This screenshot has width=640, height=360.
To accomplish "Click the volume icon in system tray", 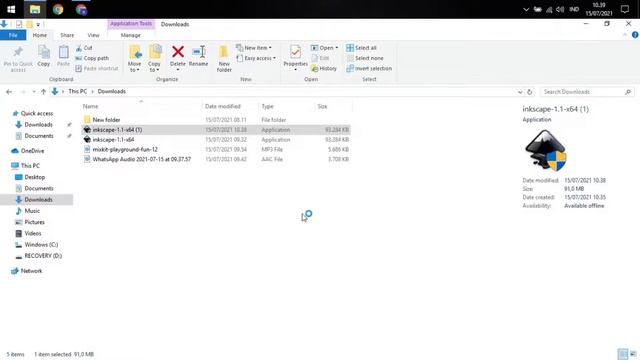I will coord(560,9).
